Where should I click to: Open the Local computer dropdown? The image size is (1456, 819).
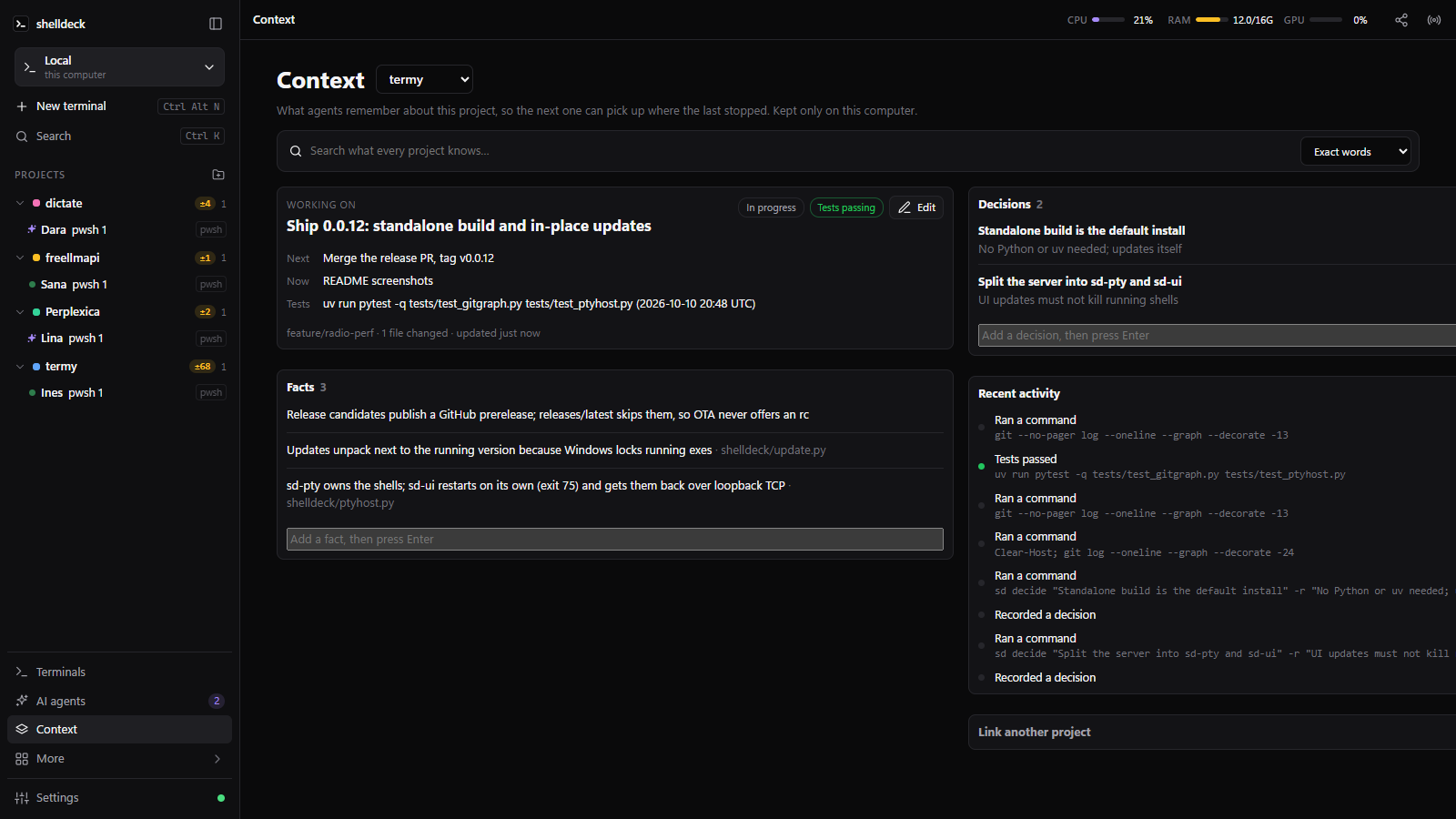tap(119, 67)
